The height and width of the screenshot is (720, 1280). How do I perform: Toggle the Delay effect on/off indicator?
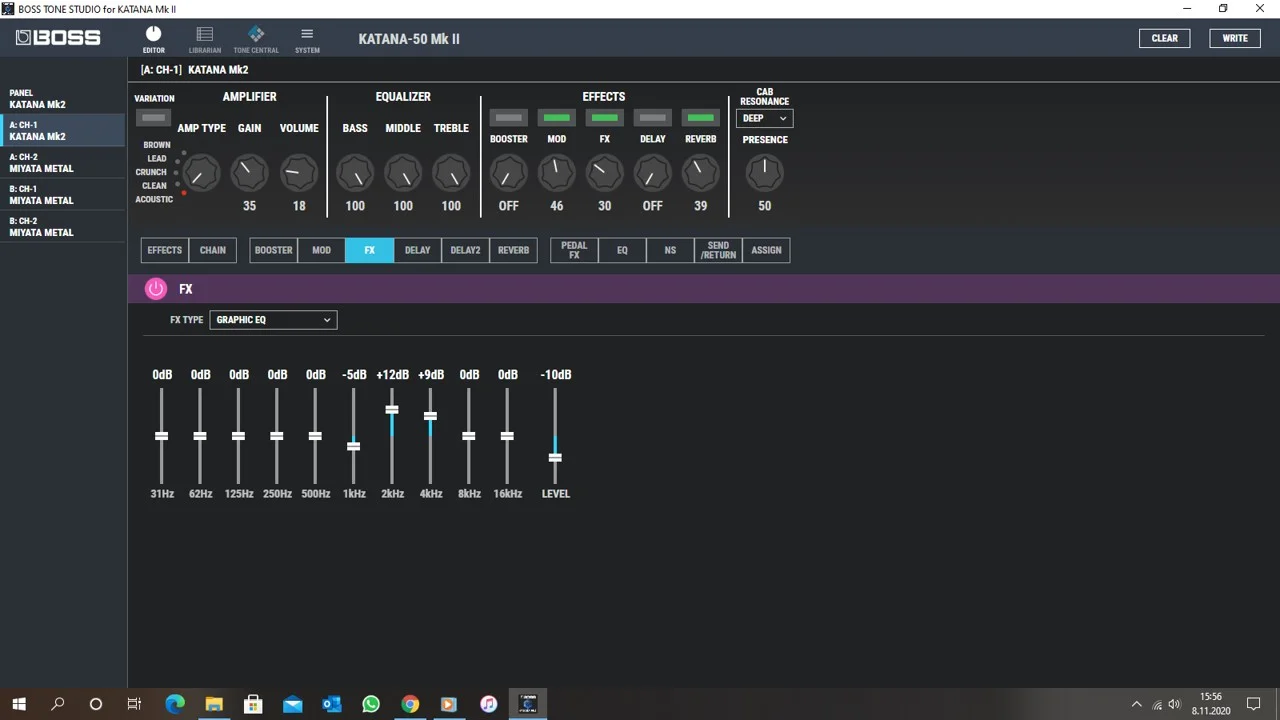652,118
